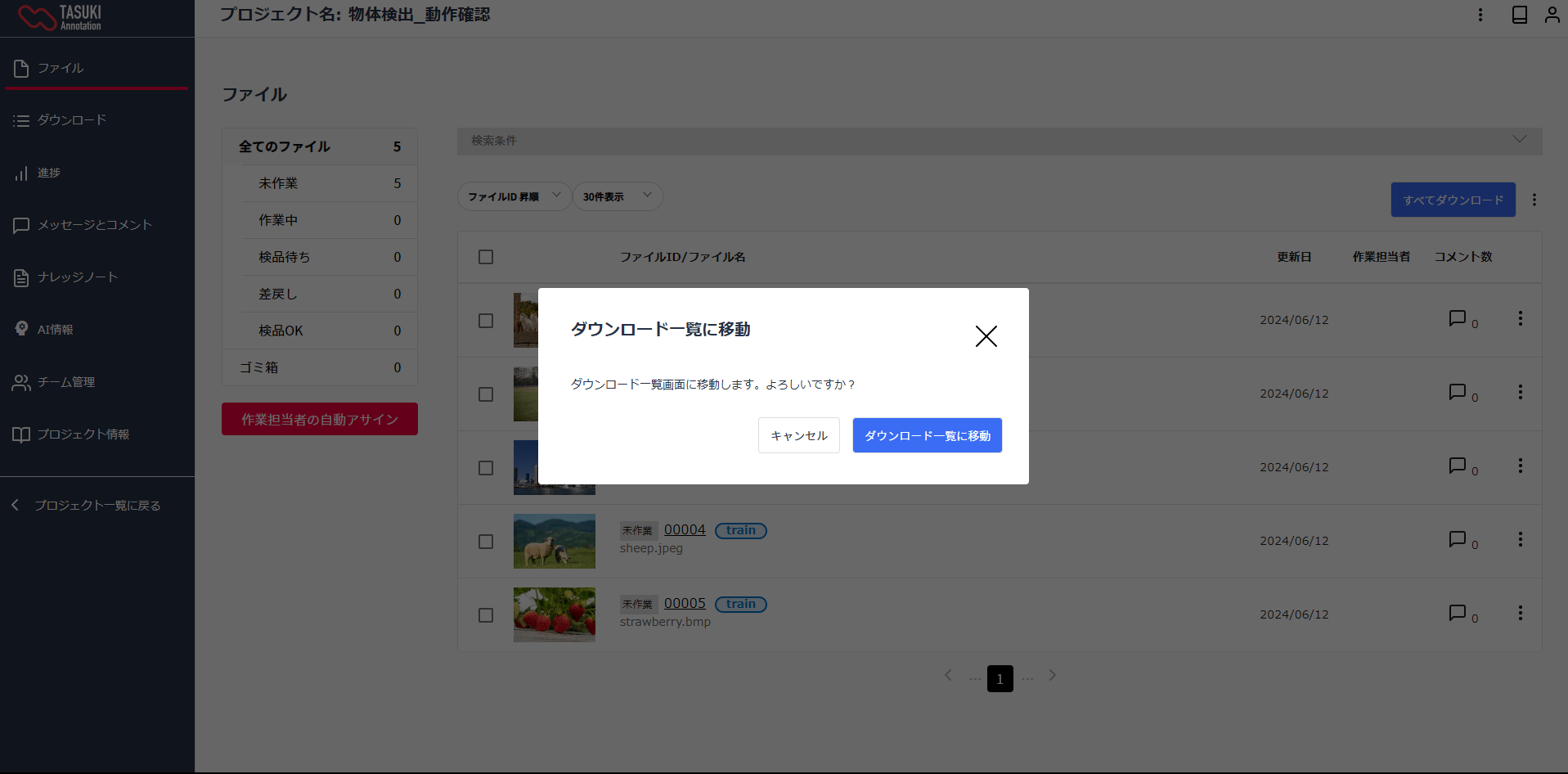
Task: Open the user account icon
Action: [1552, 15]
